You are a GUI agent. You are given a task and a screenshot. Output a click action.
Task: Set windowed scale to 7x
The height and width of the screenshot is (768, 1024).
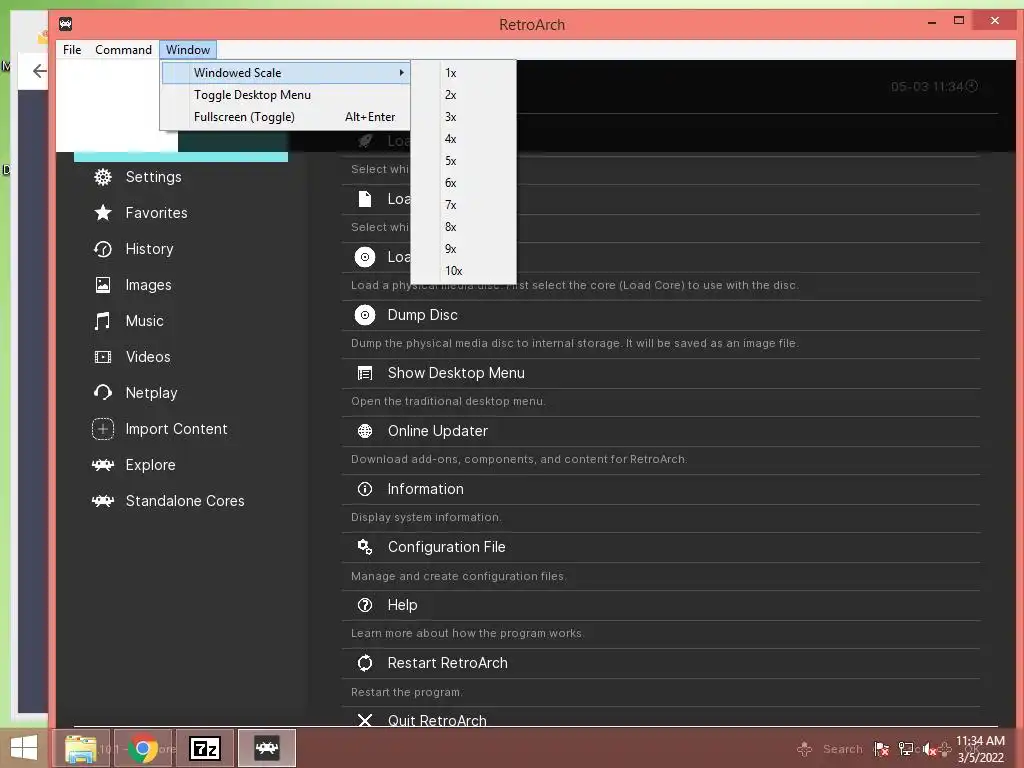point(464,205)
